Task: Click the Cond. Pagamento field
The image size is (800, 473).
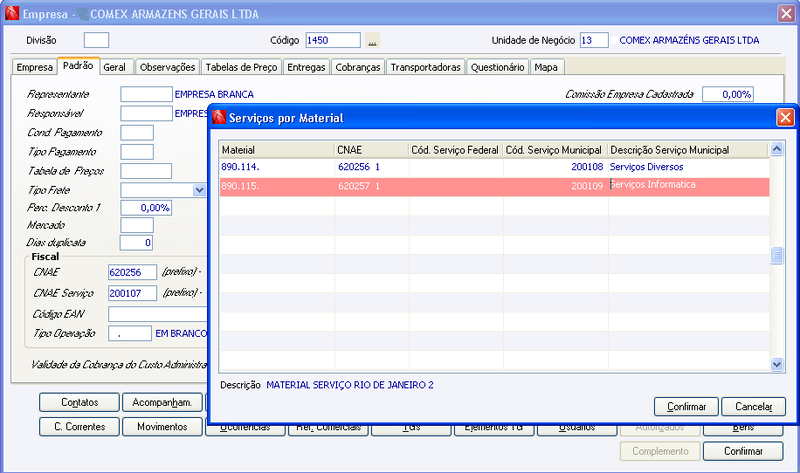Action: click(x=137, y=133)
